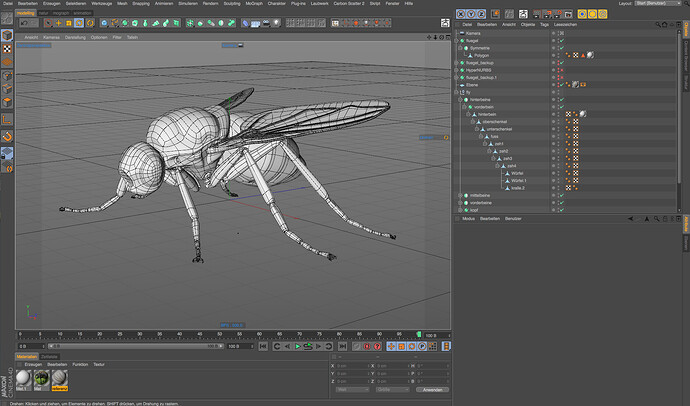Collapse the zeh4 tree node
The height and width of the screenshot is (406, 690).
(497, 166)
